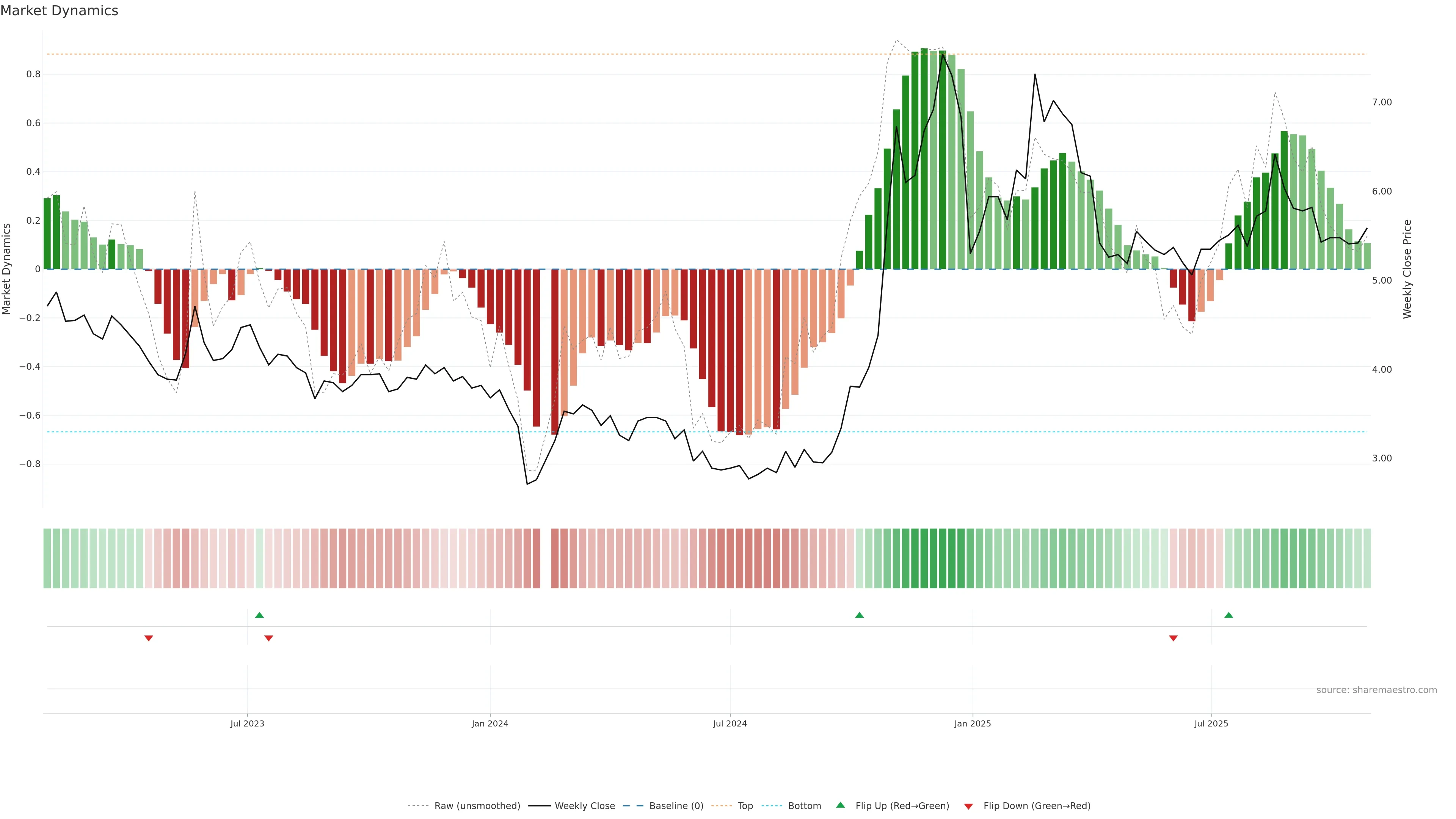Toggle the Baseline (0) legend entry
This screenshot has width=1456, height=819.
click(x=676, y=806)
